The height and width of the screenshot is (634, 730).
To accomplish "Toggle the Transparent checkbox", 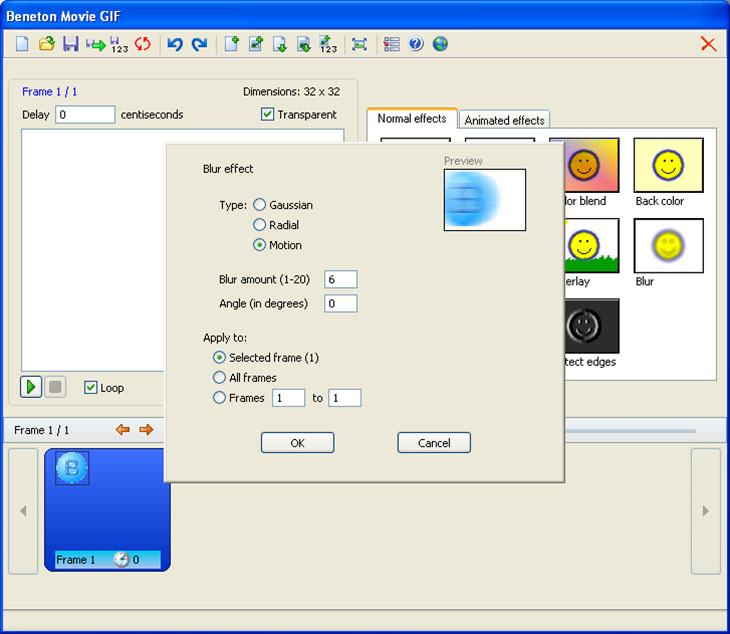I will pos(267,114).
